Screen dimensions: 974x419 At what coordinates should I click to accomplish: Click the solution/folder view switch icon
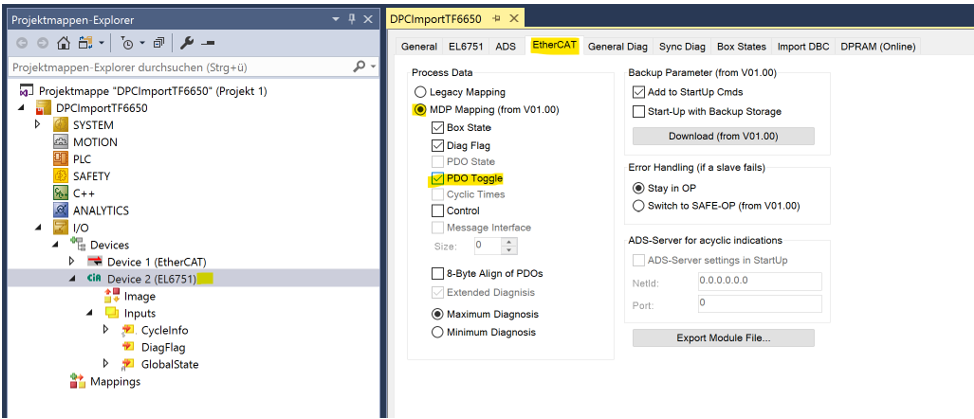84,43
